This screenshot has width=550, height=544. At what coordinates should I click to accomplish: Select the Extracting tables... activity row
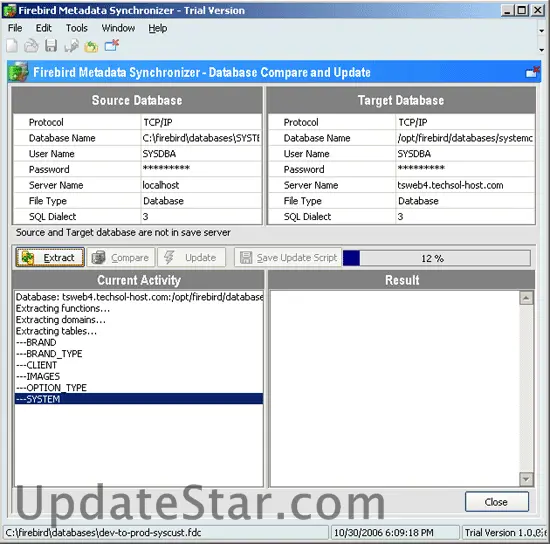coord(139,331)
